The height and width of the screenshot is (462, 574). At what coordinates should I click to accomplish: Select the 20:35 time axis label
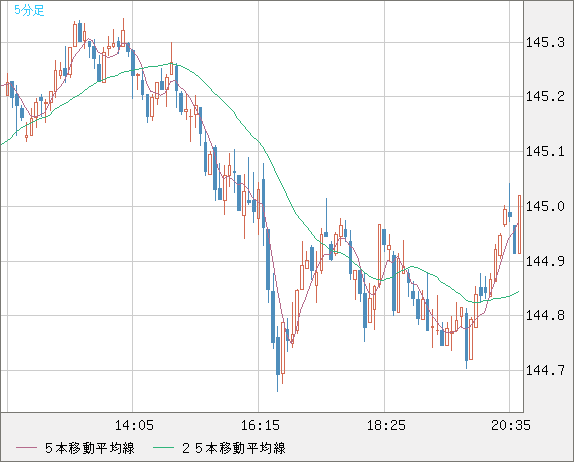511,425
